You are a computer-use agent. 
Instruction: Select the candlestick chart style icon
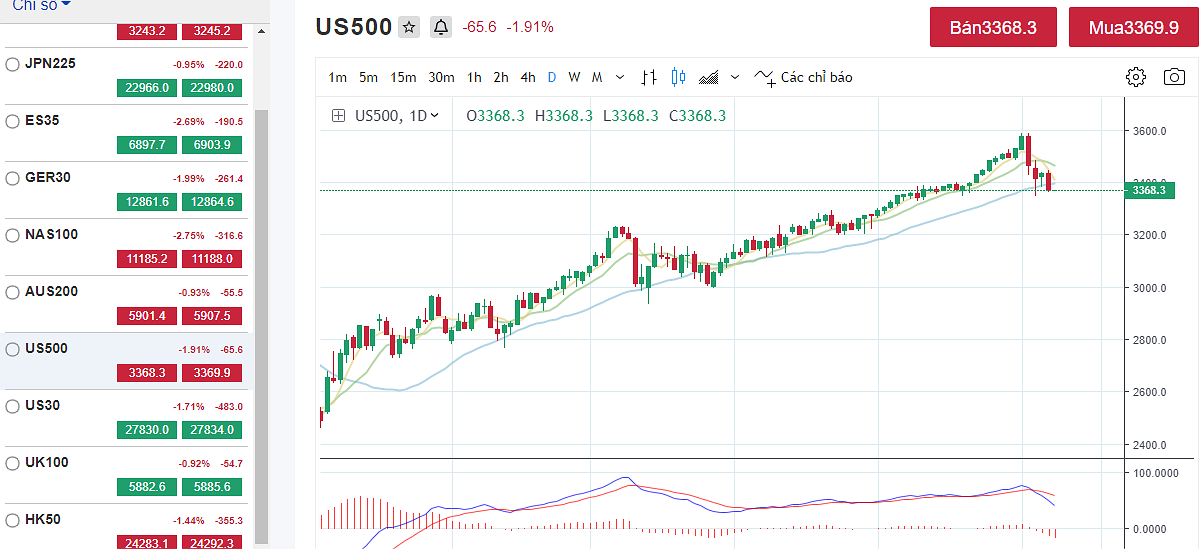679,77
